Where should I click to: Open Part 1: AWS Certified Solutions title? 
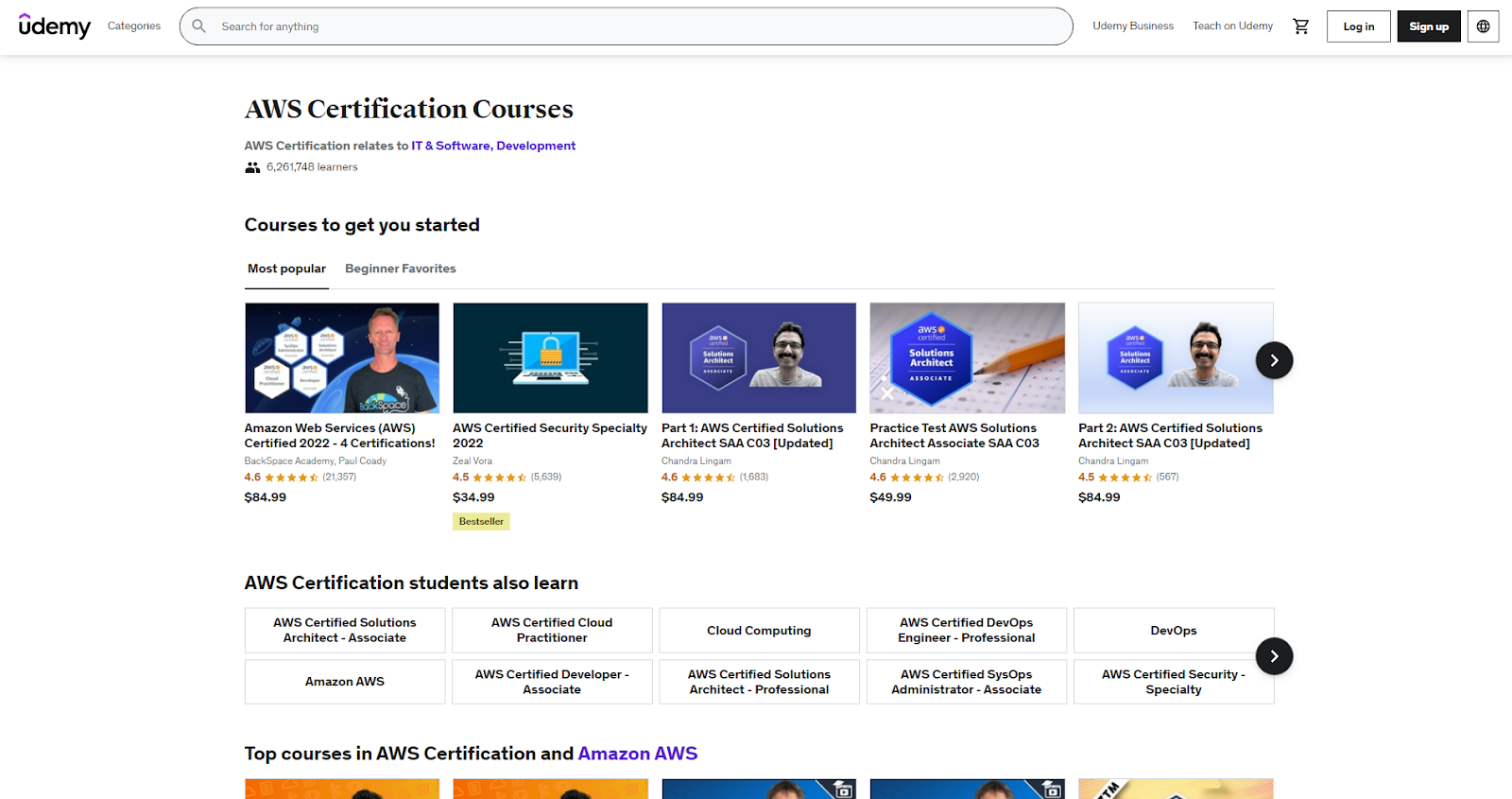pyautogui.click(x=752, y=436)
